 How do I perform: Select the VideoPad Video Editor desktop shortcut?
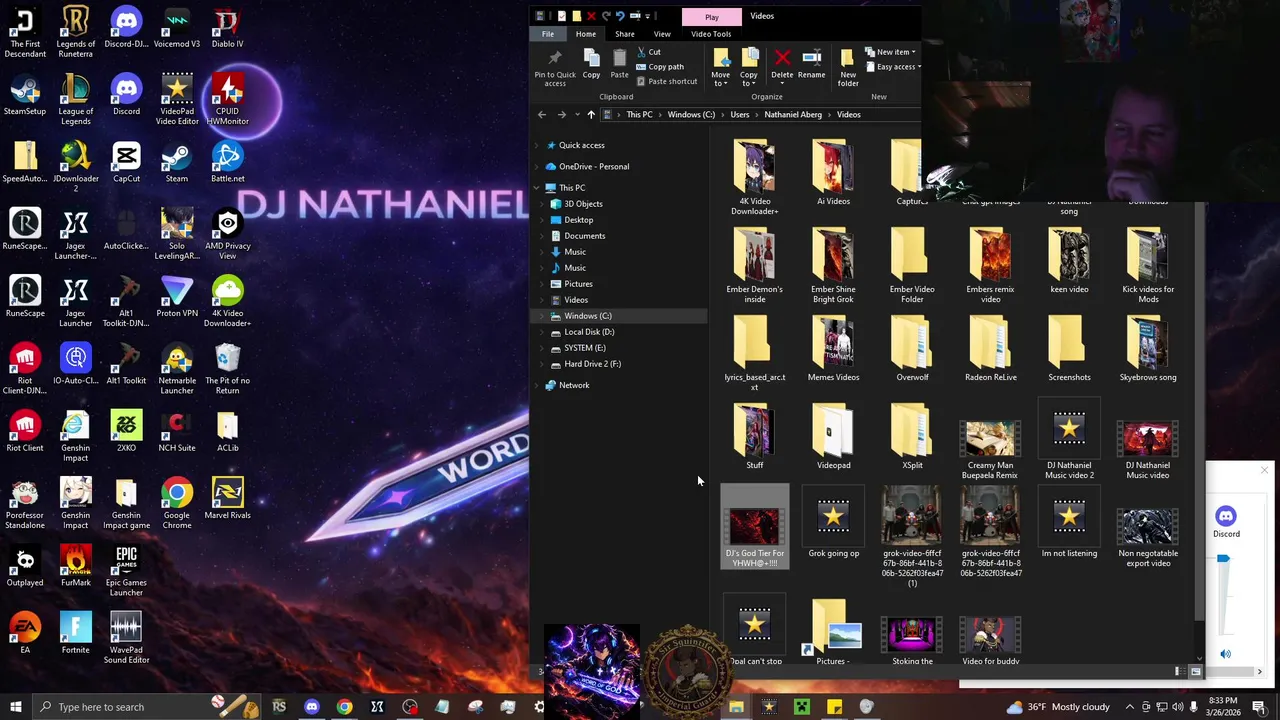pyautogui.click(x=177, y=100)
